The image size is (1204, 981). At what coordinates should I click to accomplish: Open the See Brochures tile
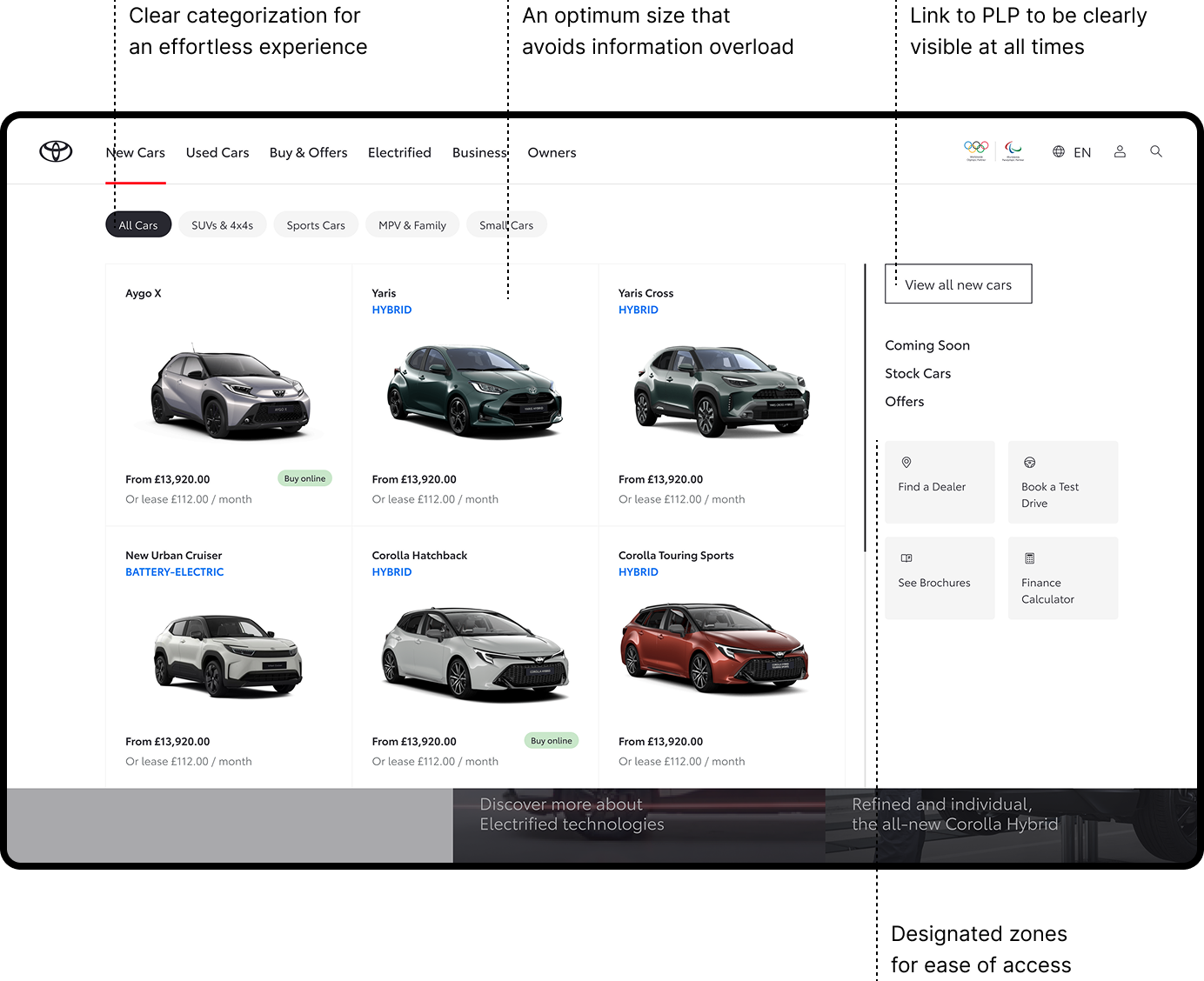coord(940,577)
